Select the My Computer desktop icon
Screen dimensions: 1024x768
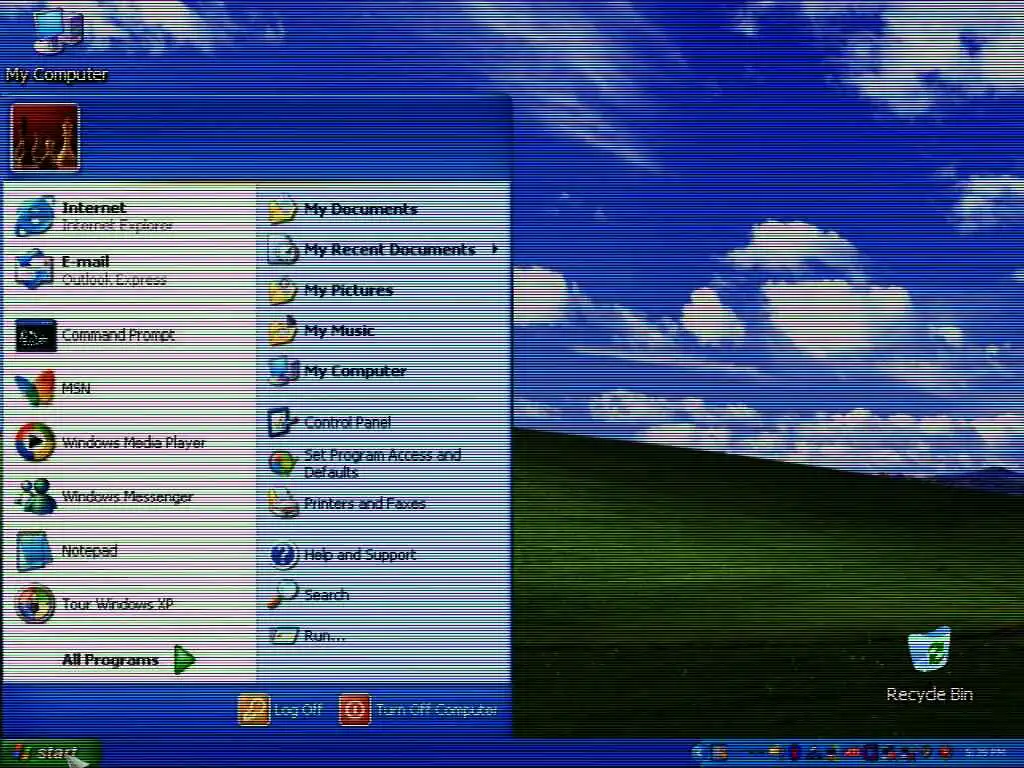point(57,44)
